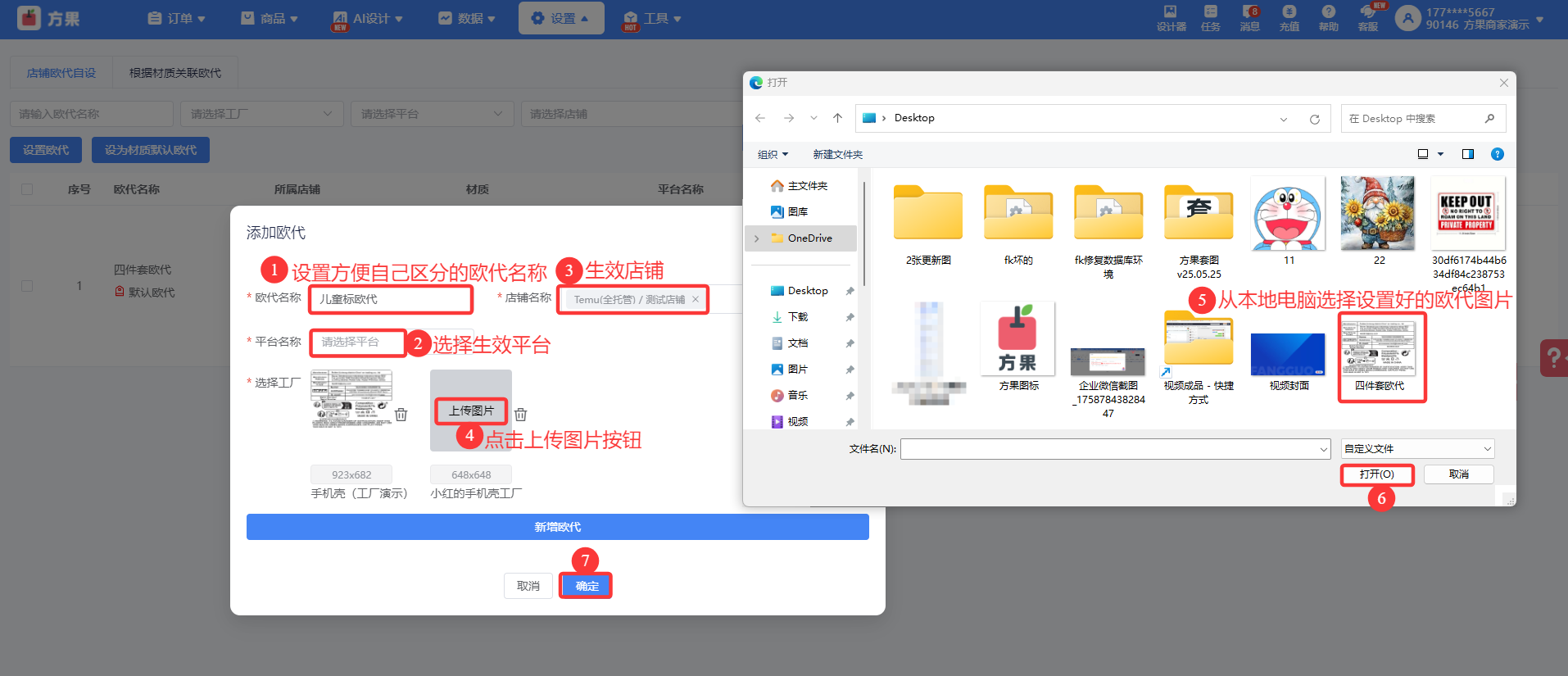Focus the 欧代名称 input field in the dialog
This screenshot has width=1568, height=676.
391,299
